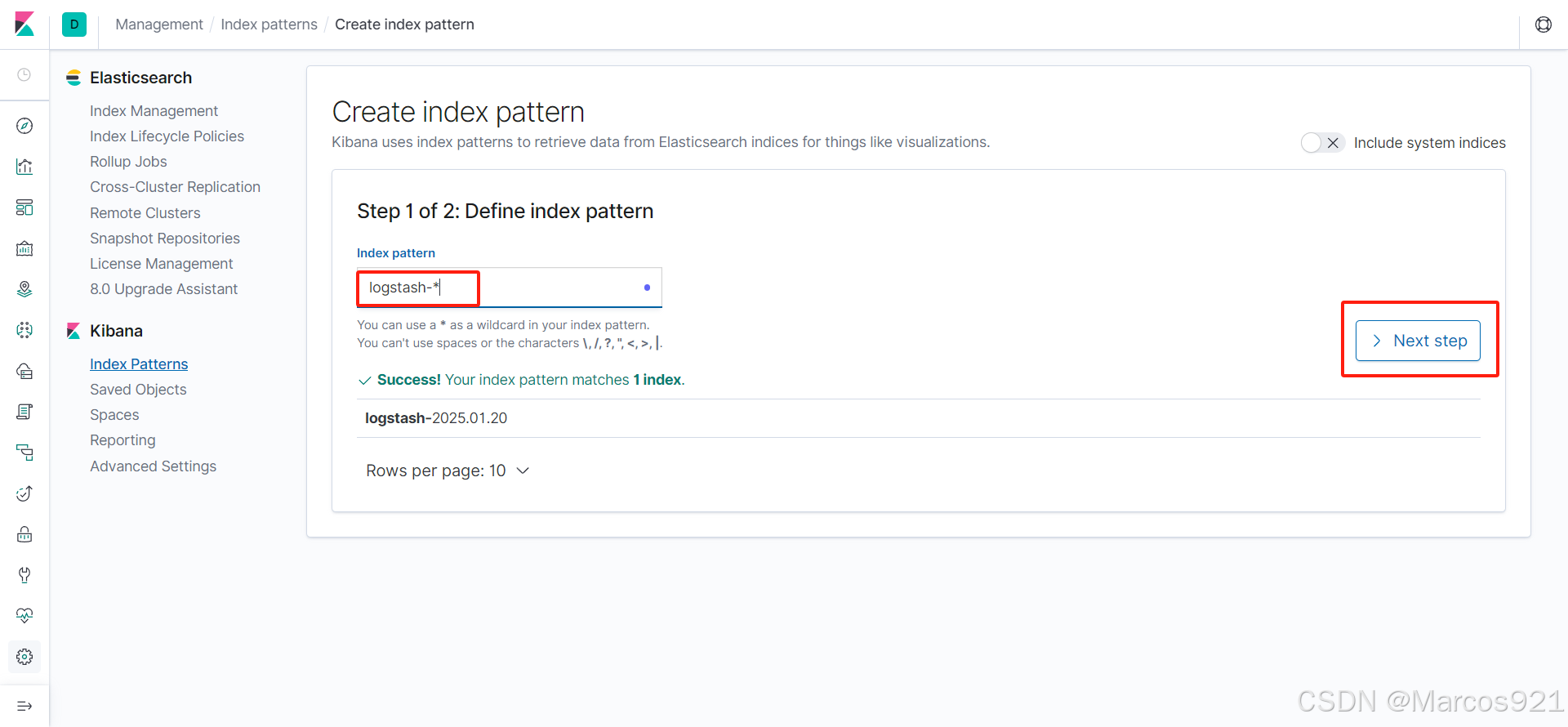1568x727 pixels.
Task: Open Saved Objects under Kibana
Action: point(138,390)
